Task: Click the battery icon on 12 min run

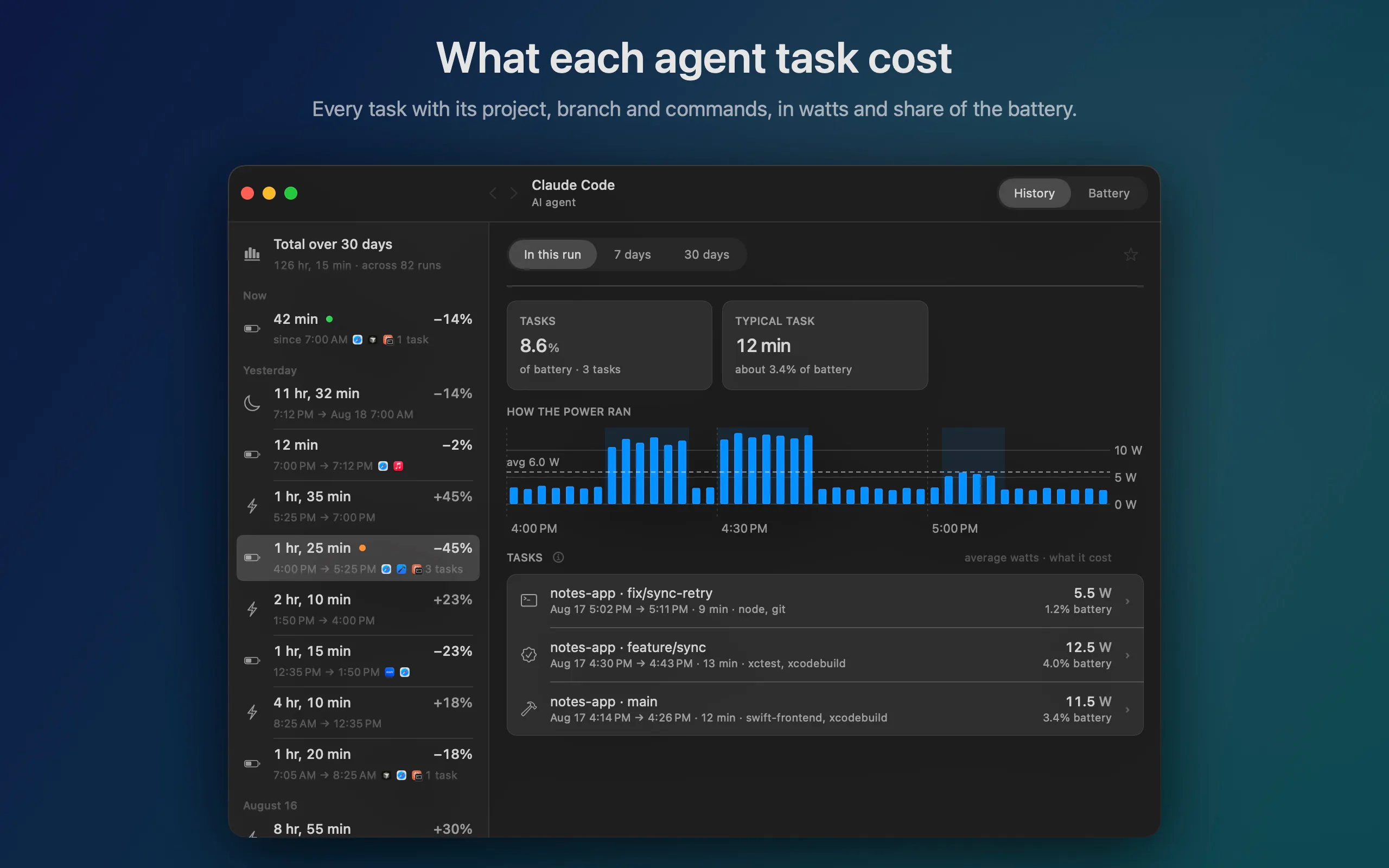Action: pyautogui.click(x=252, y=454)
